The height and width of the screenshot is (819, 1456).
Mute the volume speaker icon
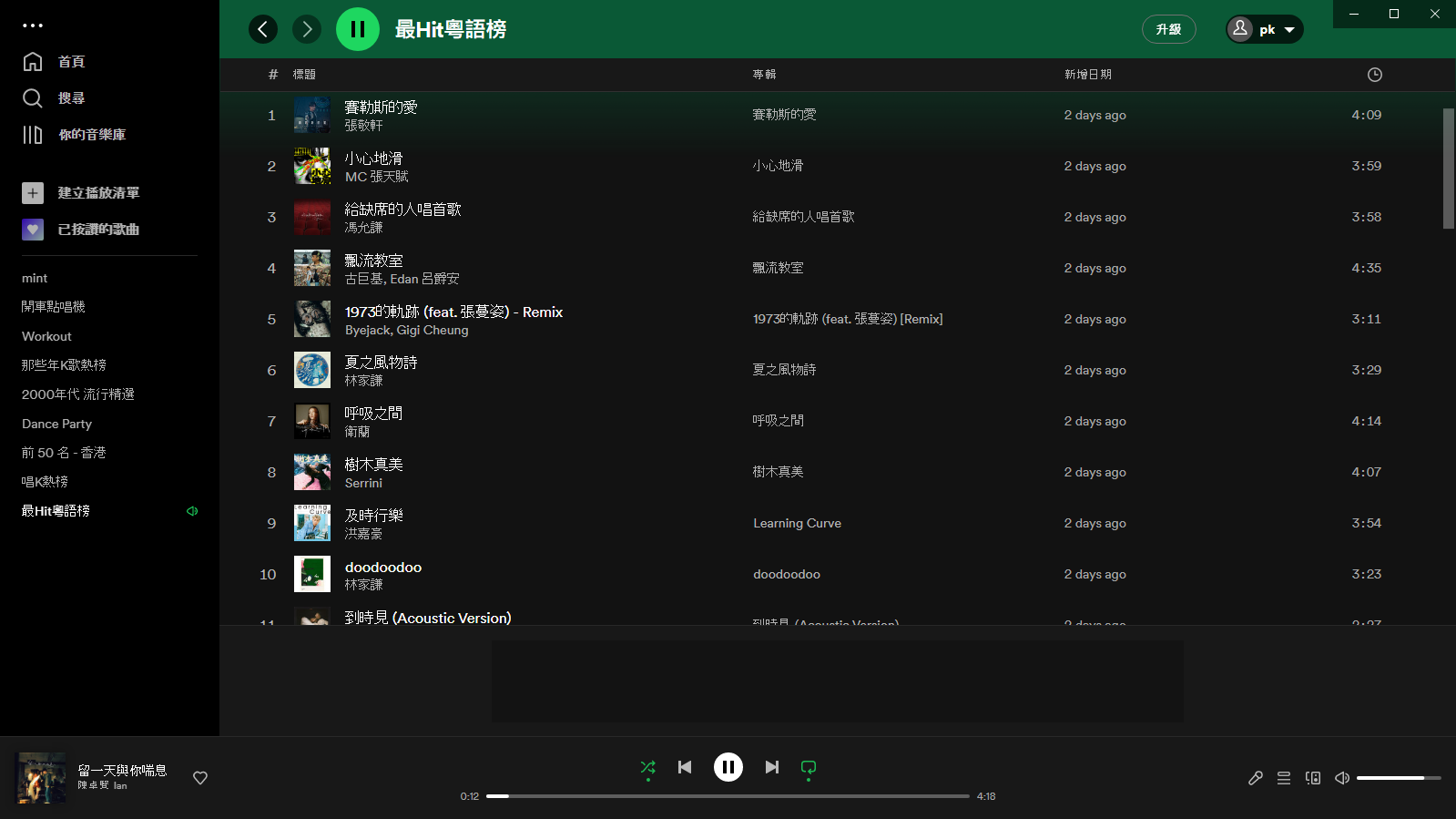[1342, 778]
